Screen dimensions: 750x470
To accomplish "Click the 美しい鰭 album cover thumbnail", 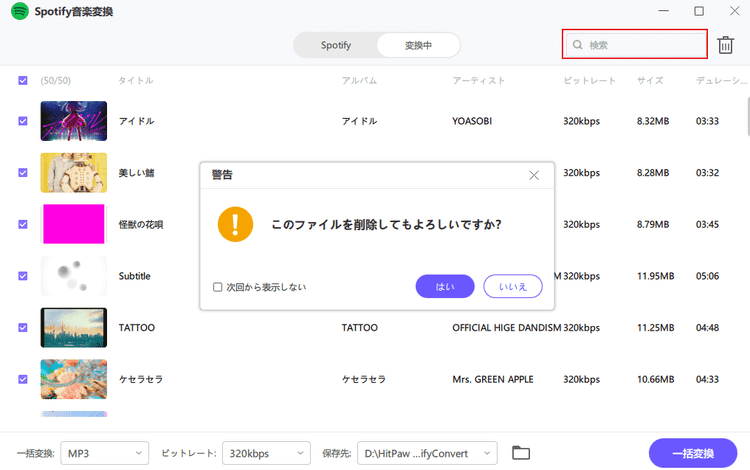I will coord(74,173).
